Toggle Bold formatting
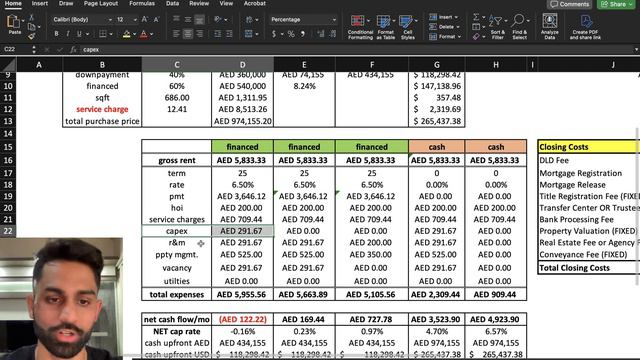The image size is (640, 360). [x=56, y=34]
